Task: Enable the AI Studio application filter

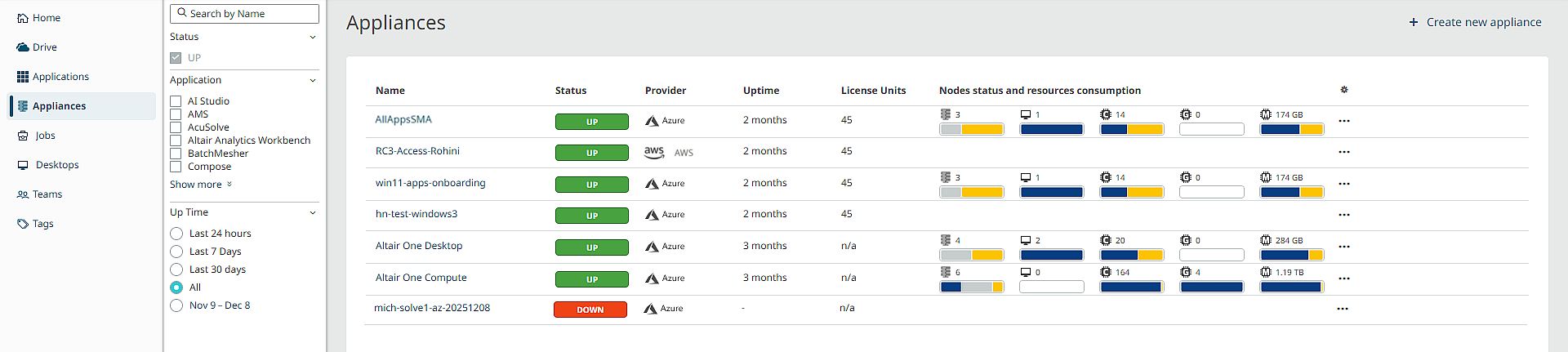Action: (176, 101)
